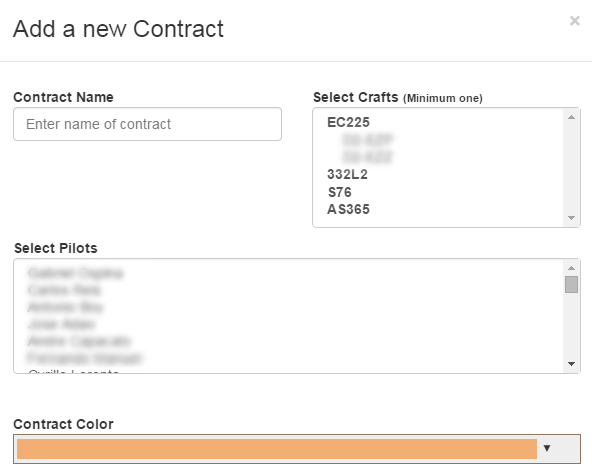
Task: Click the pilots list scroll-up arrow
Action: (x=571, y=268)
